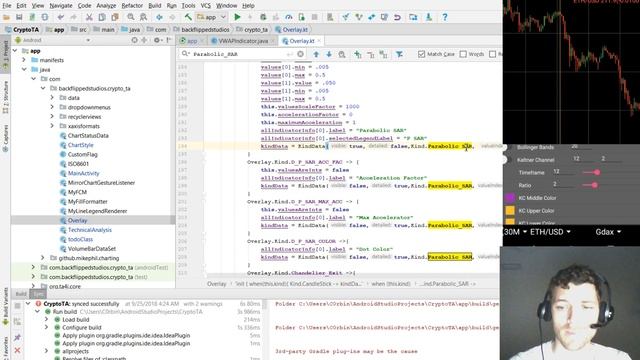640x360 pixels.
Task: Click the KC Upper Color swatch
Action: 510,211
